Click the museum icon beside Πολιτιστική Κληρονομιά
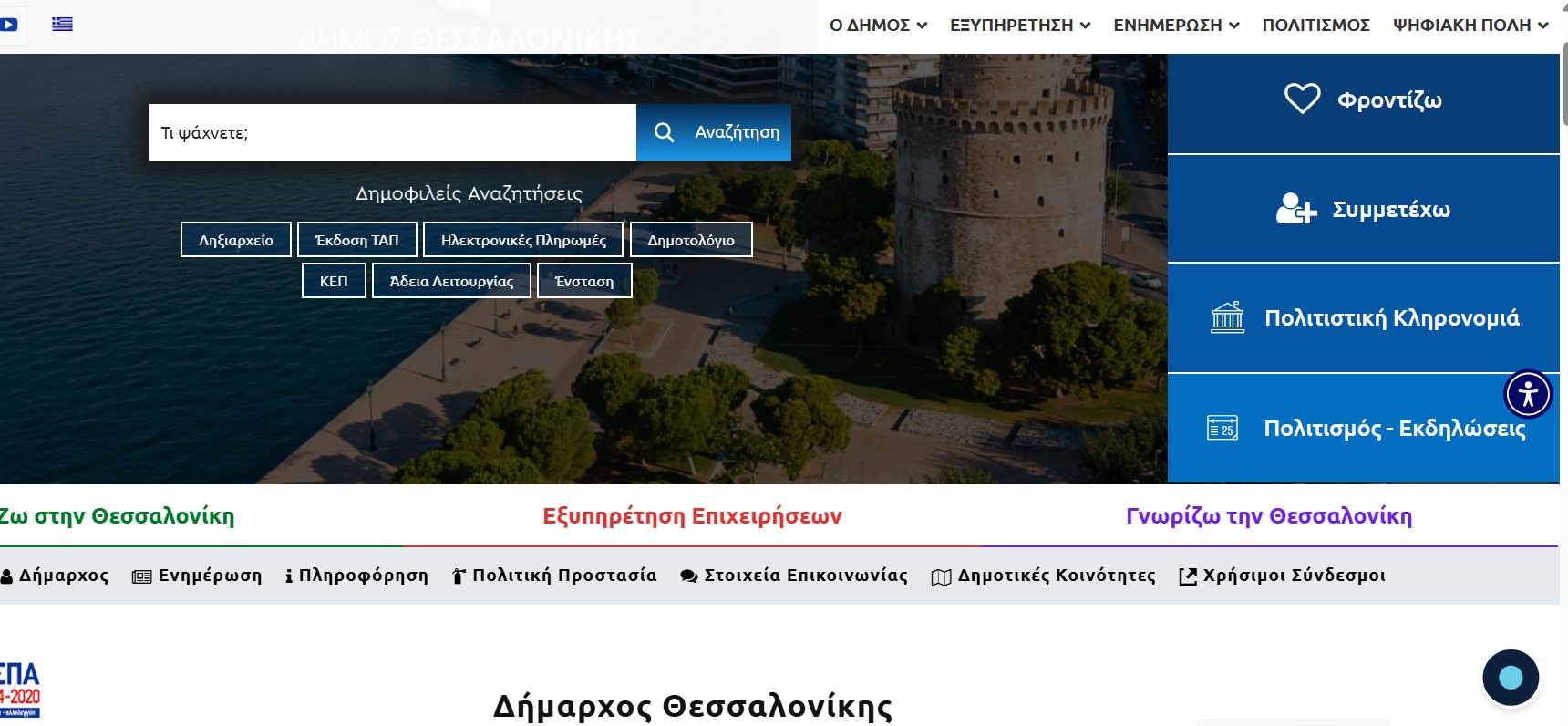 coord(1227,317)
